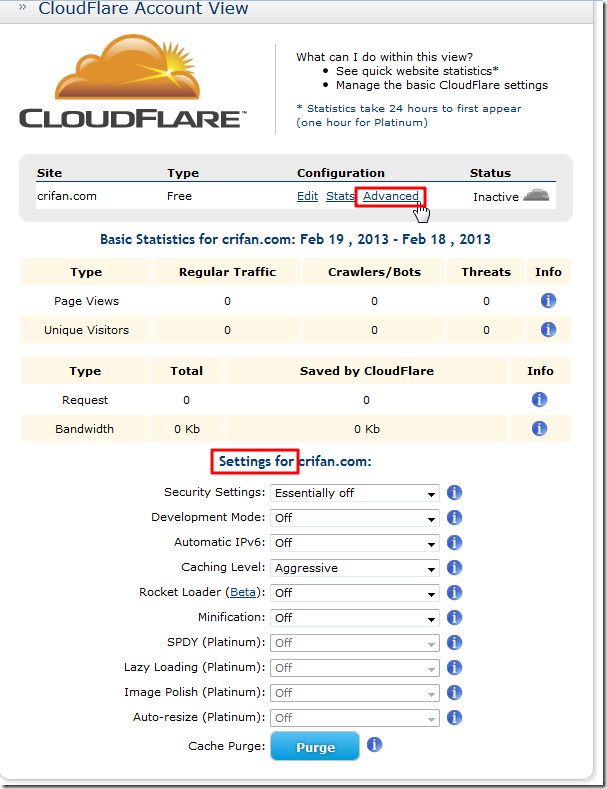The width and height of the screenshot is (607, 789).
Task: Click the Crawlers/Bots column header
Action: pyautogui.click(x=374, y=272)
